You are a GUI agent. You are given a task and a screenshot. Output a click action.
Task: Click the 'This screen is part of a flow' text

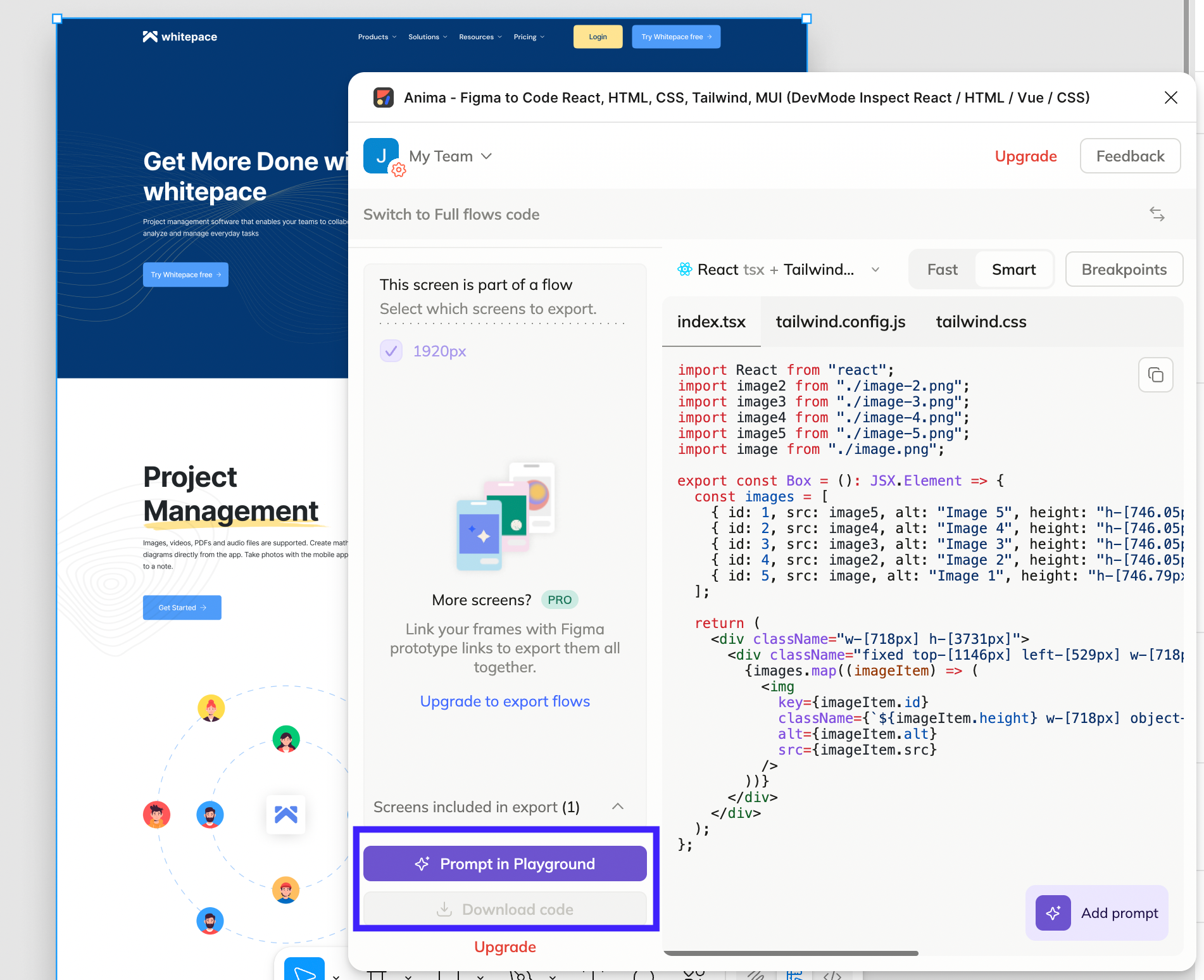(476, 285)
